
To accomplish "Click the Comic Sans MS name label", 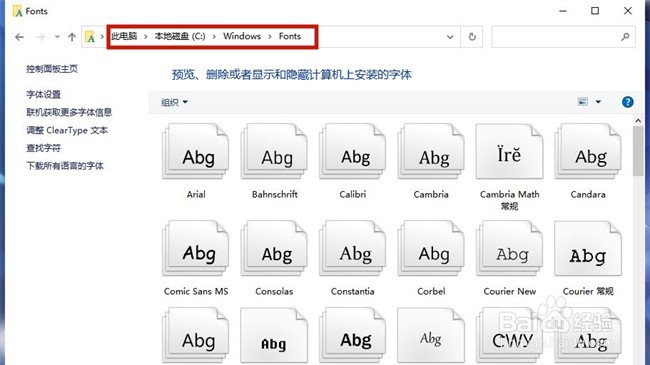I will tap(196, 291).
